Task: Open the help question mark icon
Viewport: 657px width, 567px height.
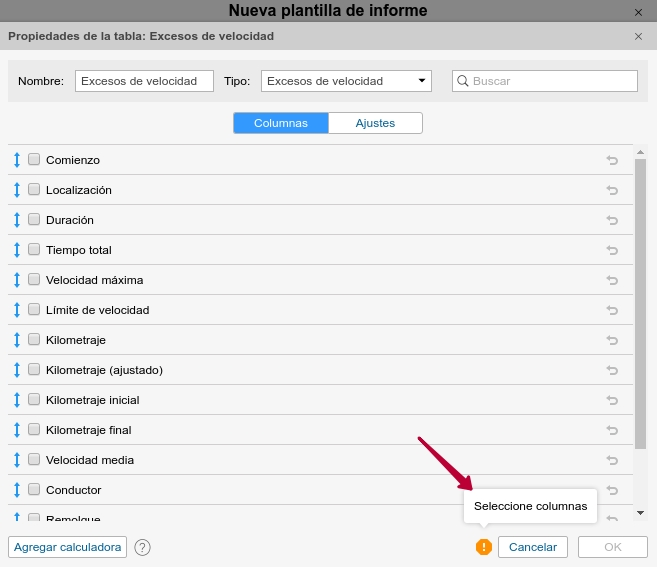Action: (x=142, y=547)
